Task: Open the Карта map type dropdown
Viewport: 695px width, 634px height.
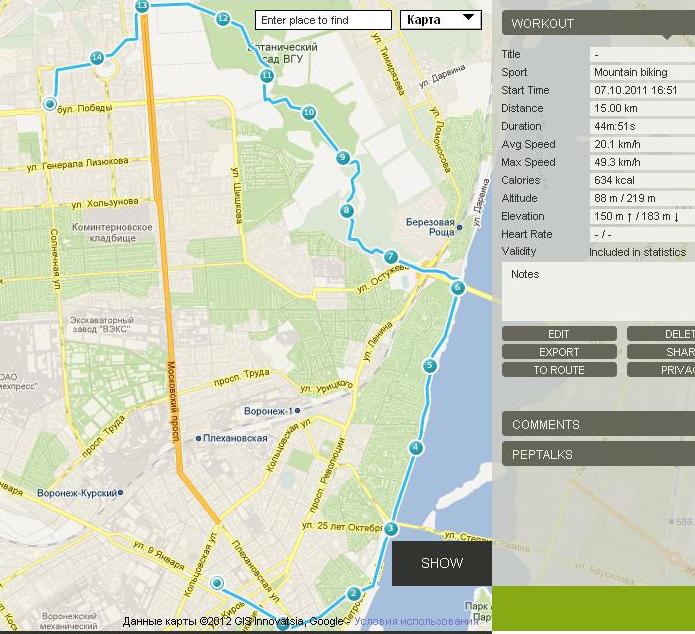Action: (x=440, y=20)
